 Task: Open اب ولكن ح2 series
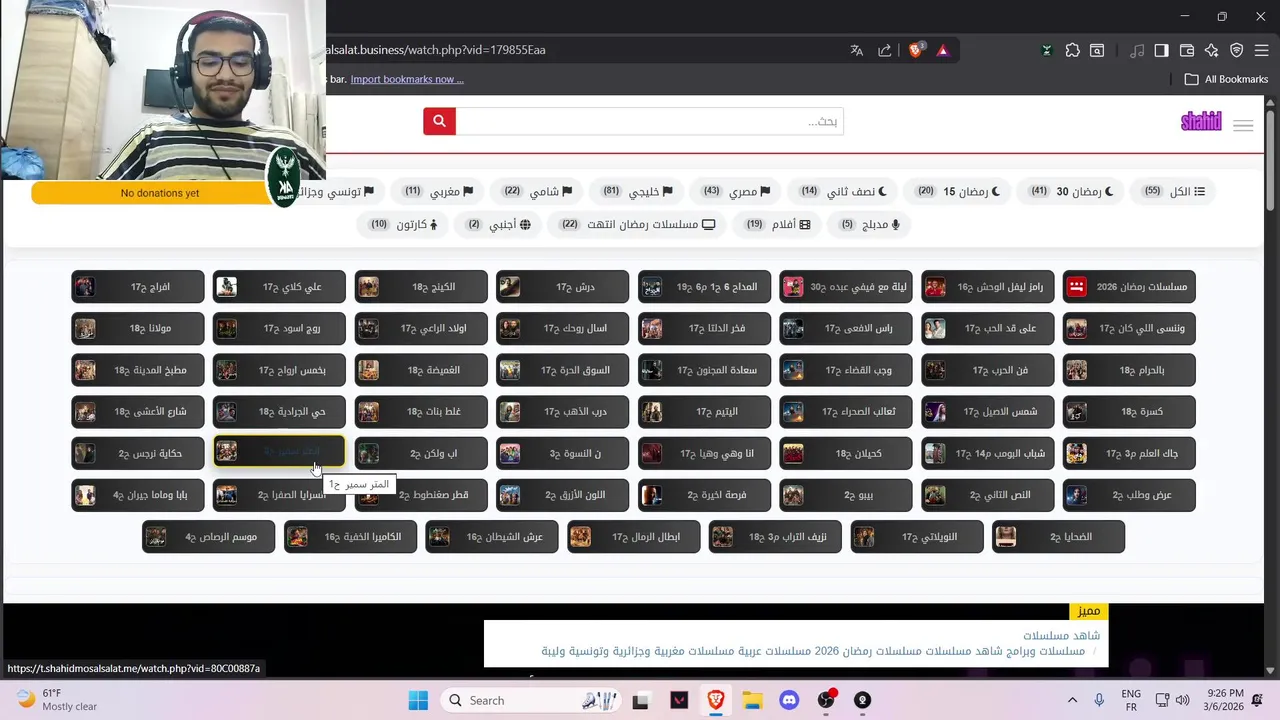(421, 453)
